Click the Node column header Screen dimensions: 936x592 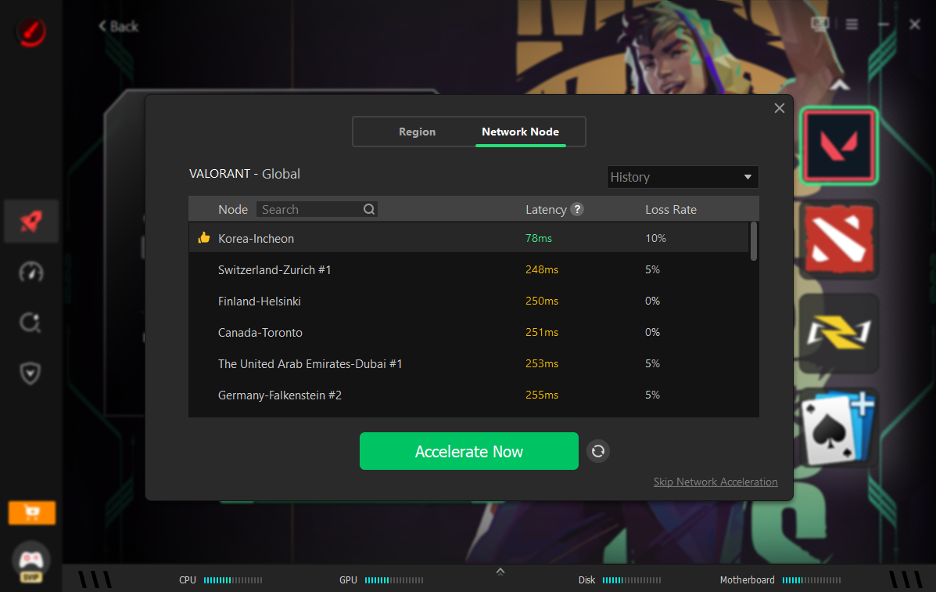point(233,209)
